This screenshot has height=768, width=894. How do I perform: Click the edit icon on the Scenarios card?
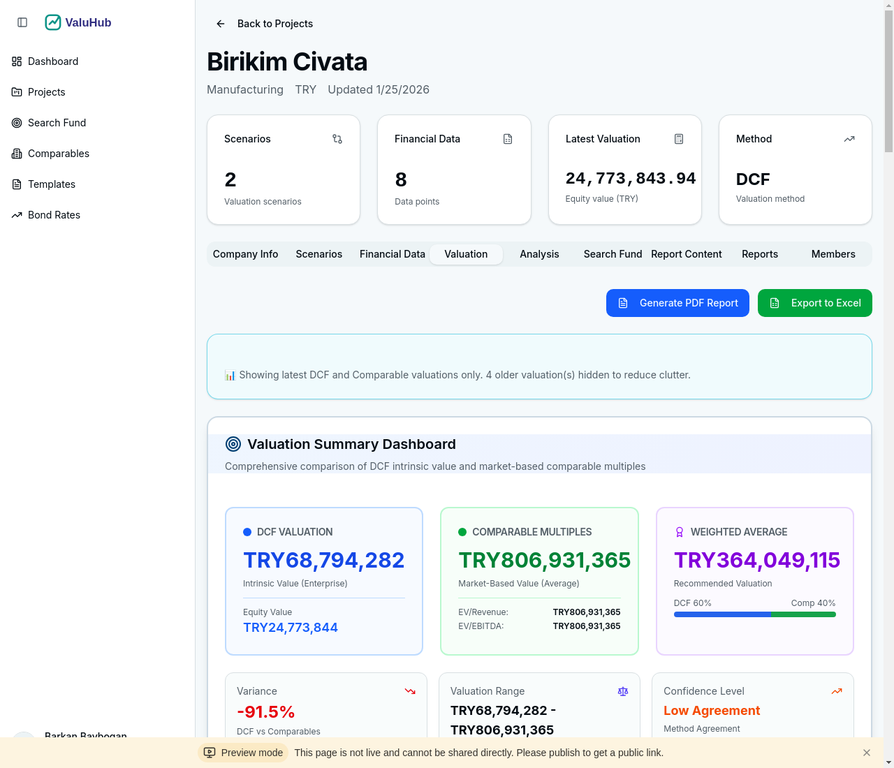tap(338, 139)
